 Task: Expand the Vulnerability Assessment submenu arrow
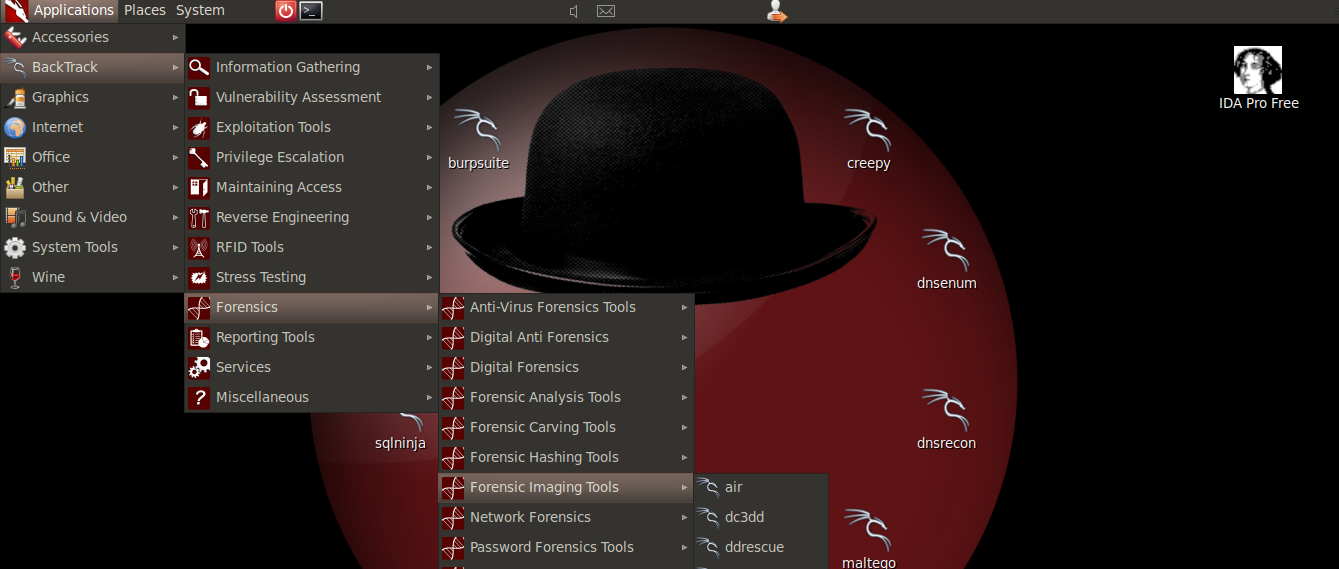pyautogui.click(x=429, y=97)
